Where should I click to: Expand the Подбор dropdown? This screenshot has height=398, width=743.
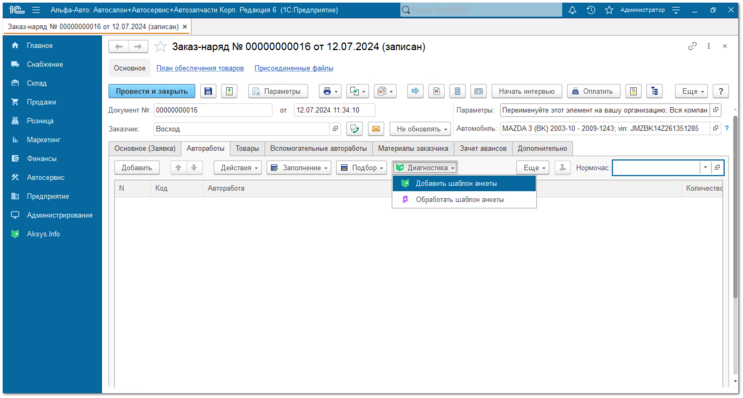pyautogui.click(x=362, y=168)
